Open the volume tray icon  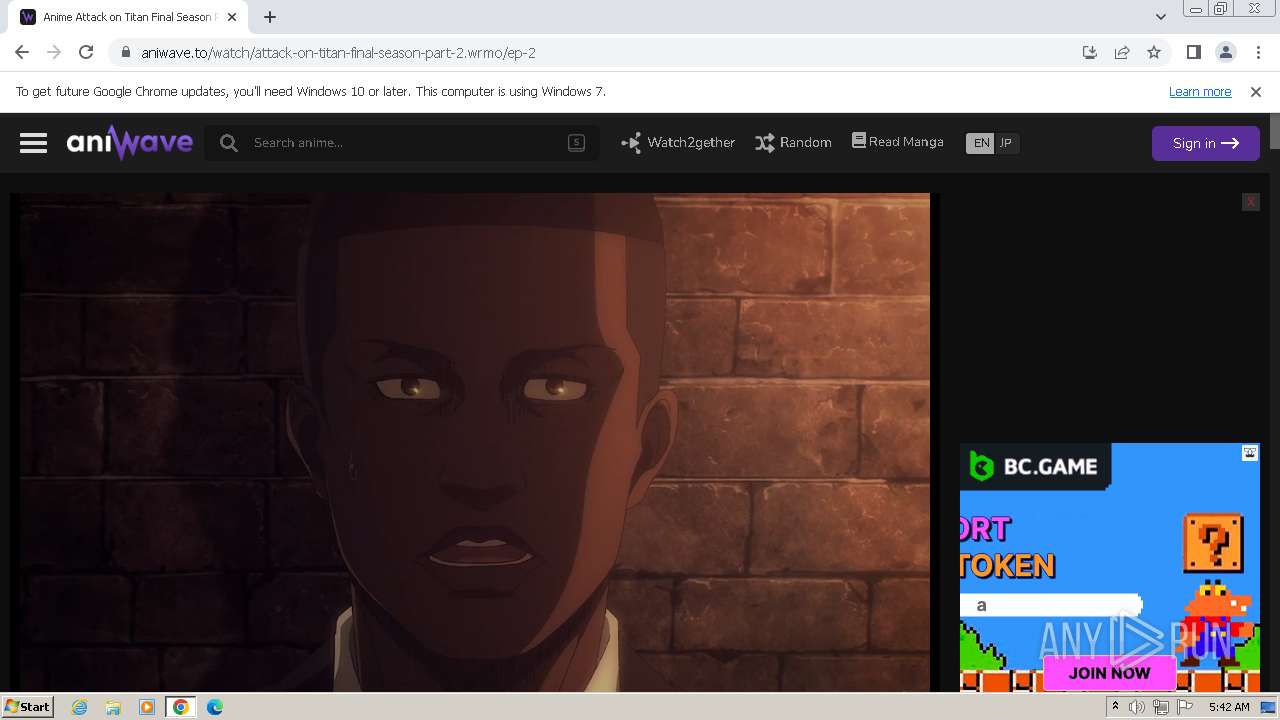tap(1137, 707)
